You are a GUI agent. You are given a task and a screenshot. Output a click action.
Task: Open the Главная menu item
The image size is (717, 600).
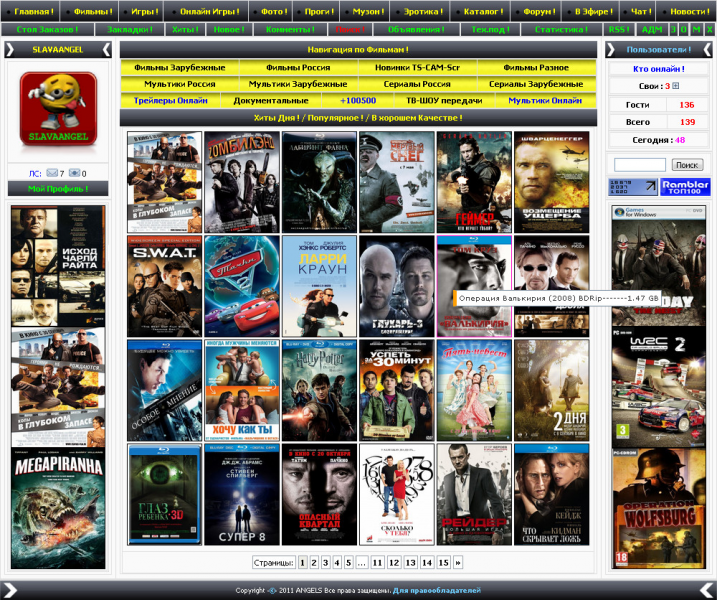click(x=30, y=11)
